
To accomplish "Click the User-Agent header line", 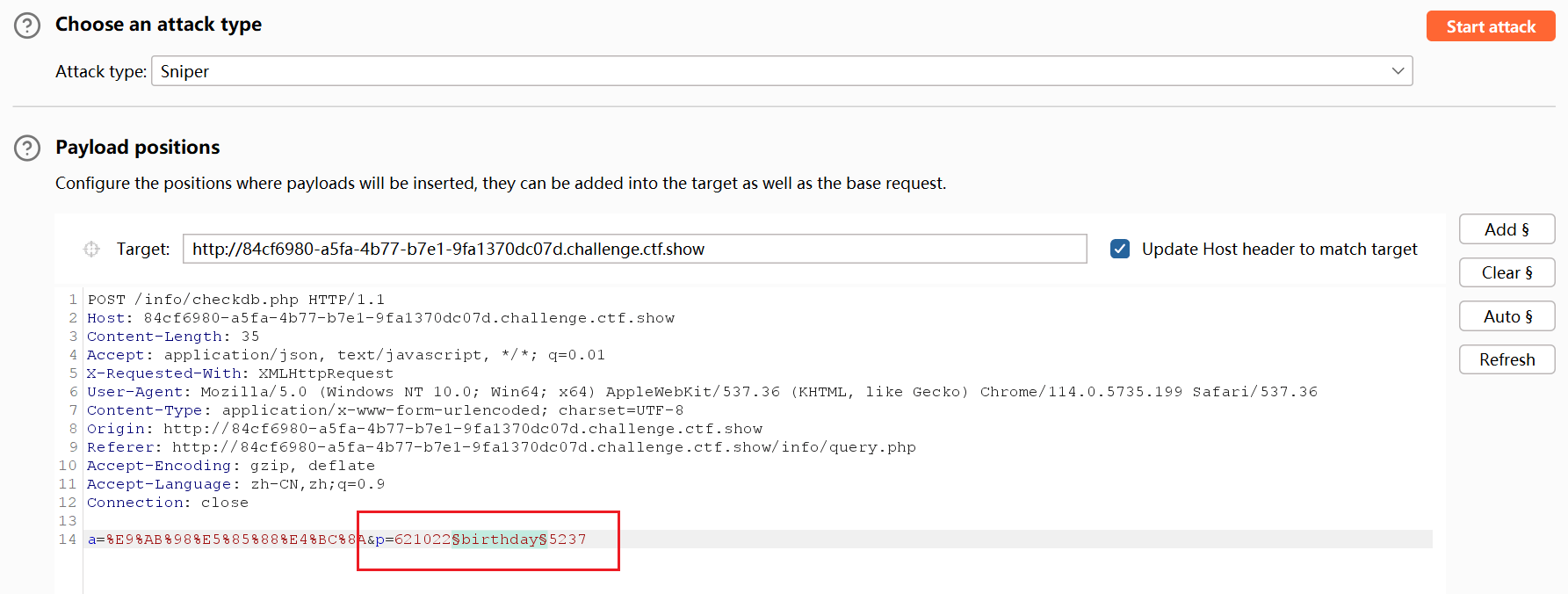I will tap(701, 392).
